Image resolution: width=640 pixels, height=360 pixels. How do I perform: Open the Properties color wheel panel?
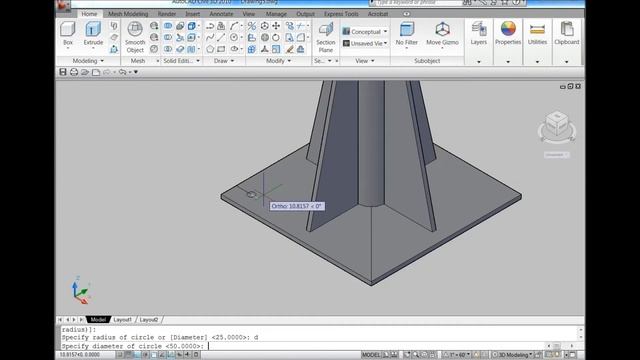point(508,33)
